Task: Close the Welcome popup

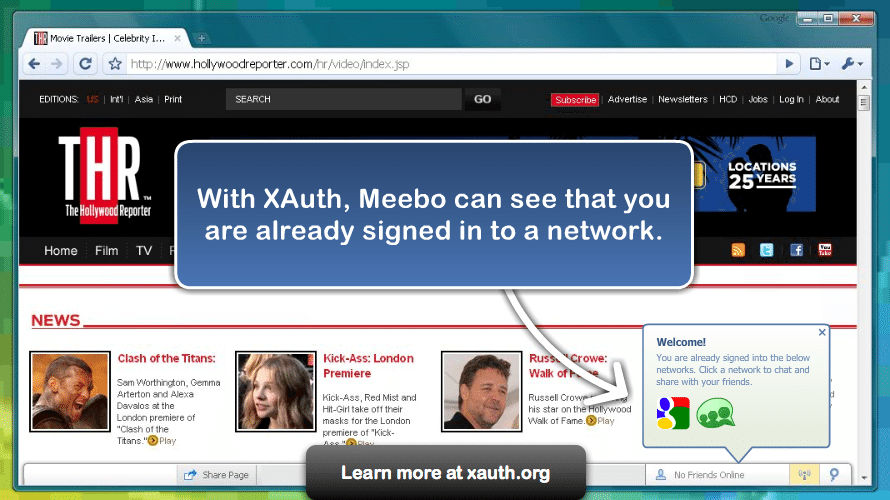Action: [x=822, y=333]
